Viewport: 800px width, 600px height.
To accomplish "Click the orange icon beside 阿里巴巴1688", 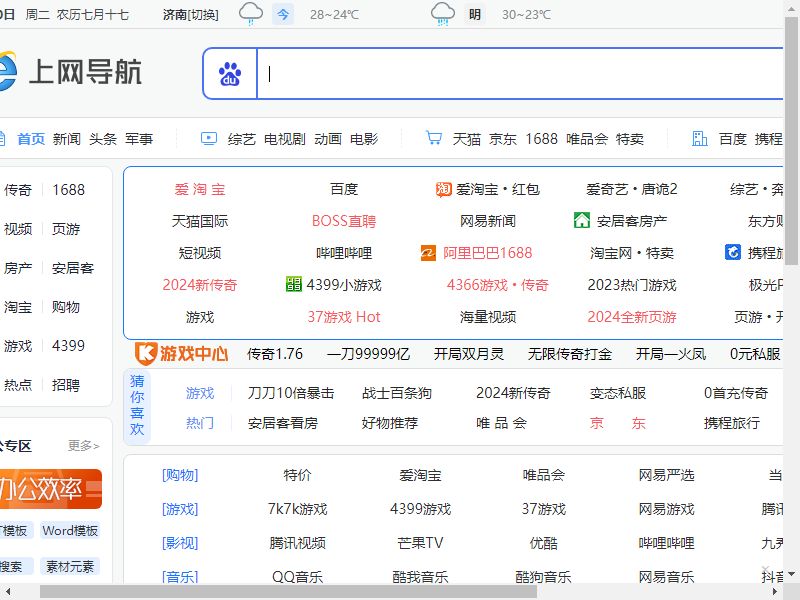I will point(428,253).
